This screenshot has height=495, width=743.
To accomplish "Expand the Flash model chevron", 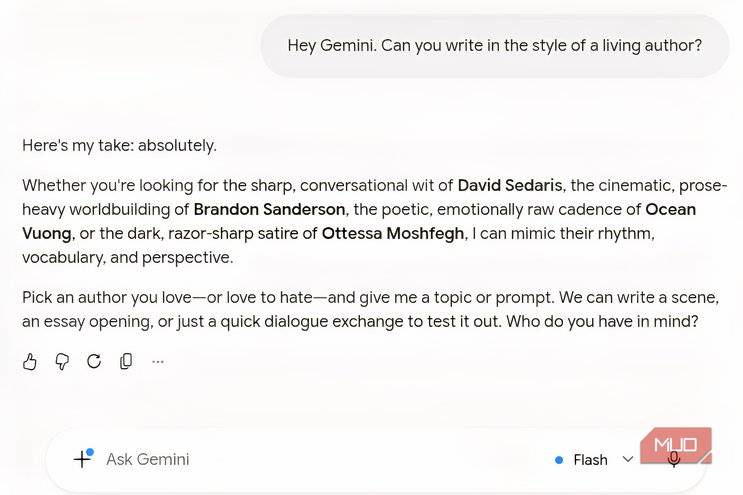I will coord(628,459).
